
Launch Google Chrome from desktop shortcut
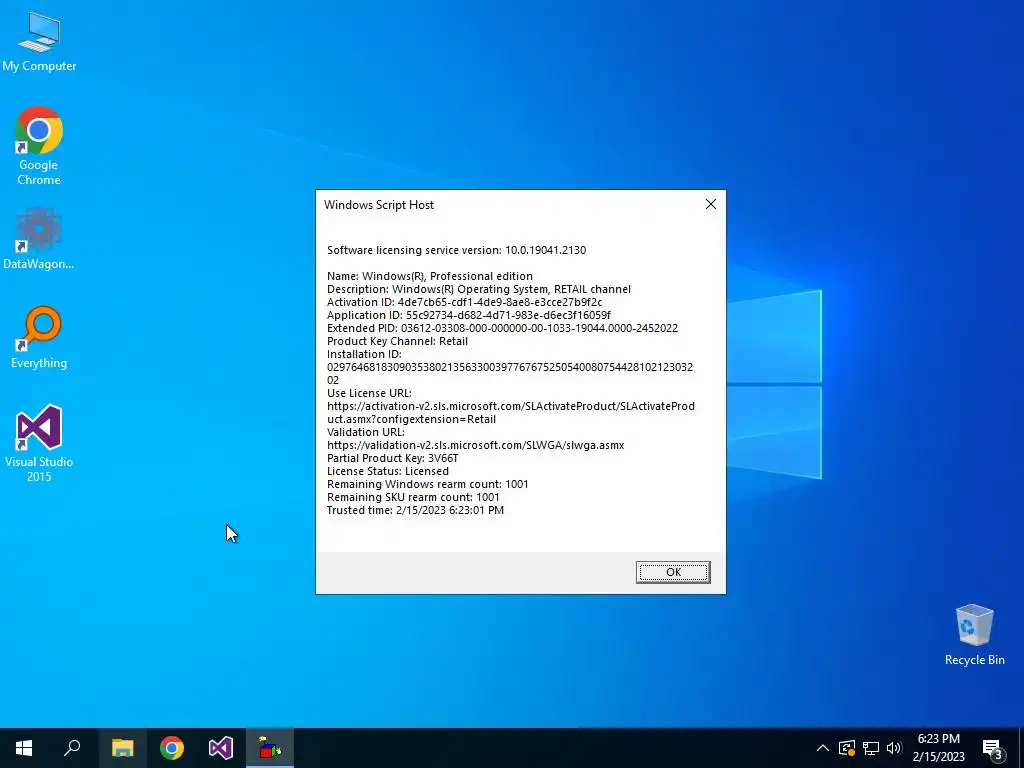point(39,146)
